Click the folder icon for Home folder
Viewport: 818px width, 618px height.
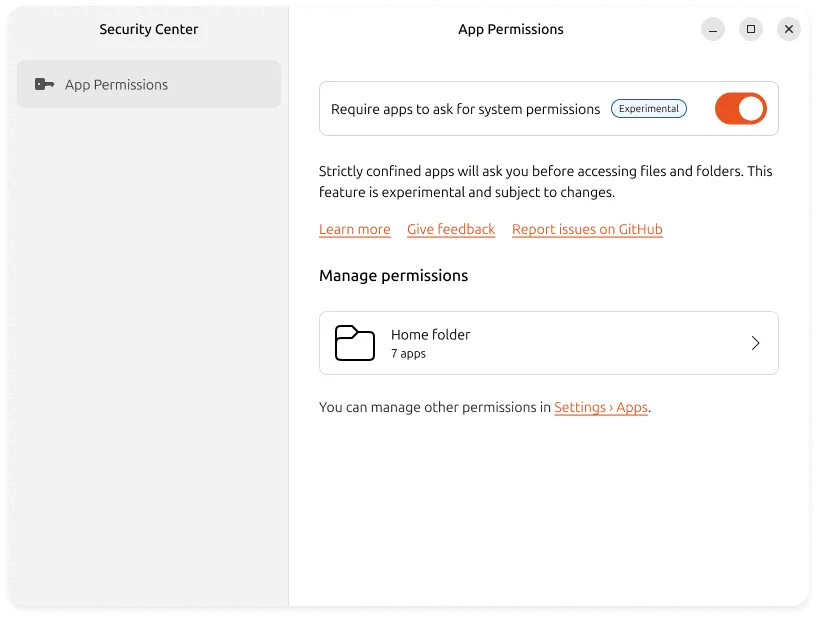[354, 343]
